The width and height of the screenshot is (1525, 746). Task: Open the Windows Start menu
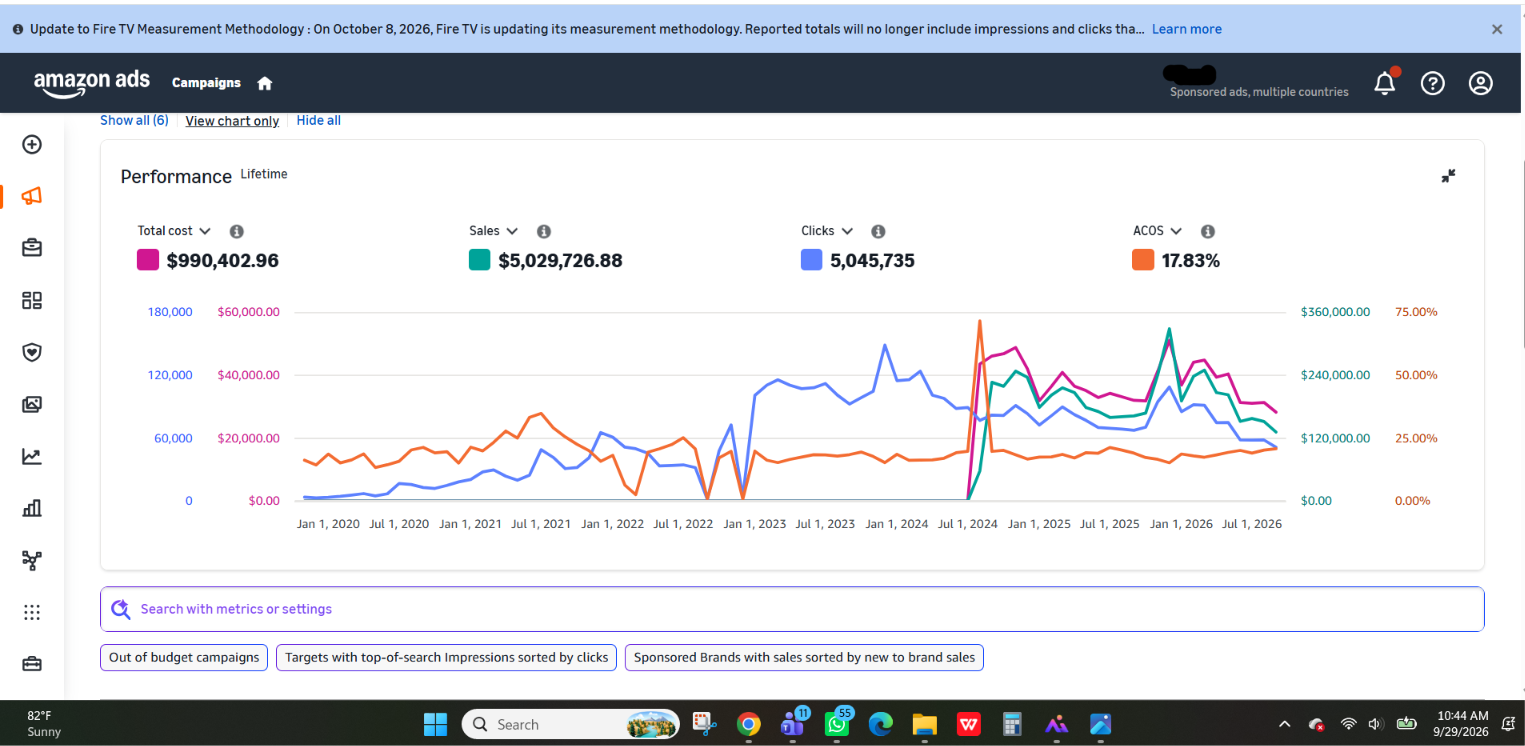click(x=436, y=724)
